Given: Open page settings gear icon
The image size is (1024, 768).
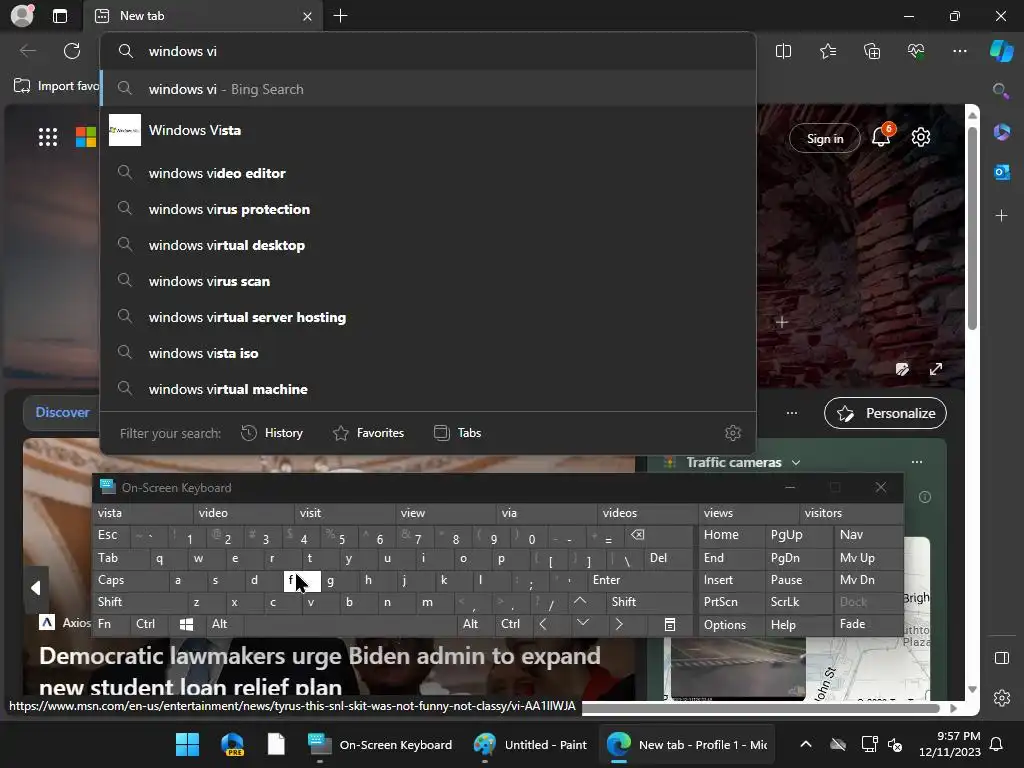Looking at the screenshot, I should [921, 137].
